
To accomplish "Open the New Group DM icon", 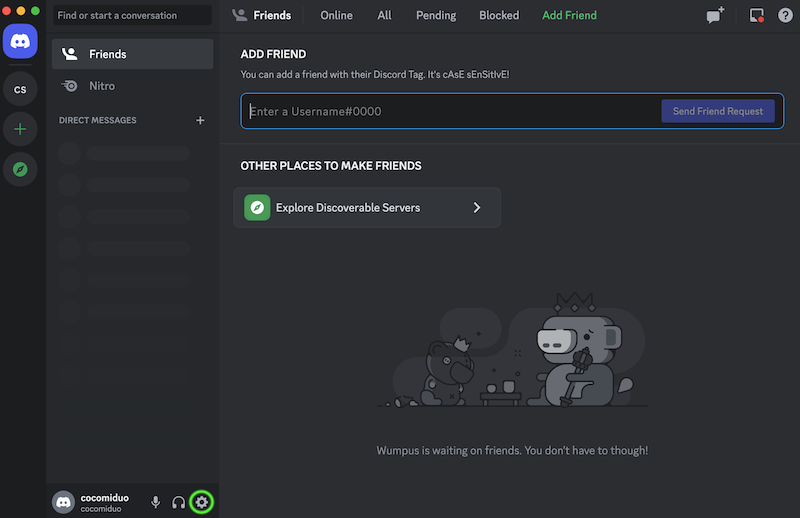I will tap(715, 16).
